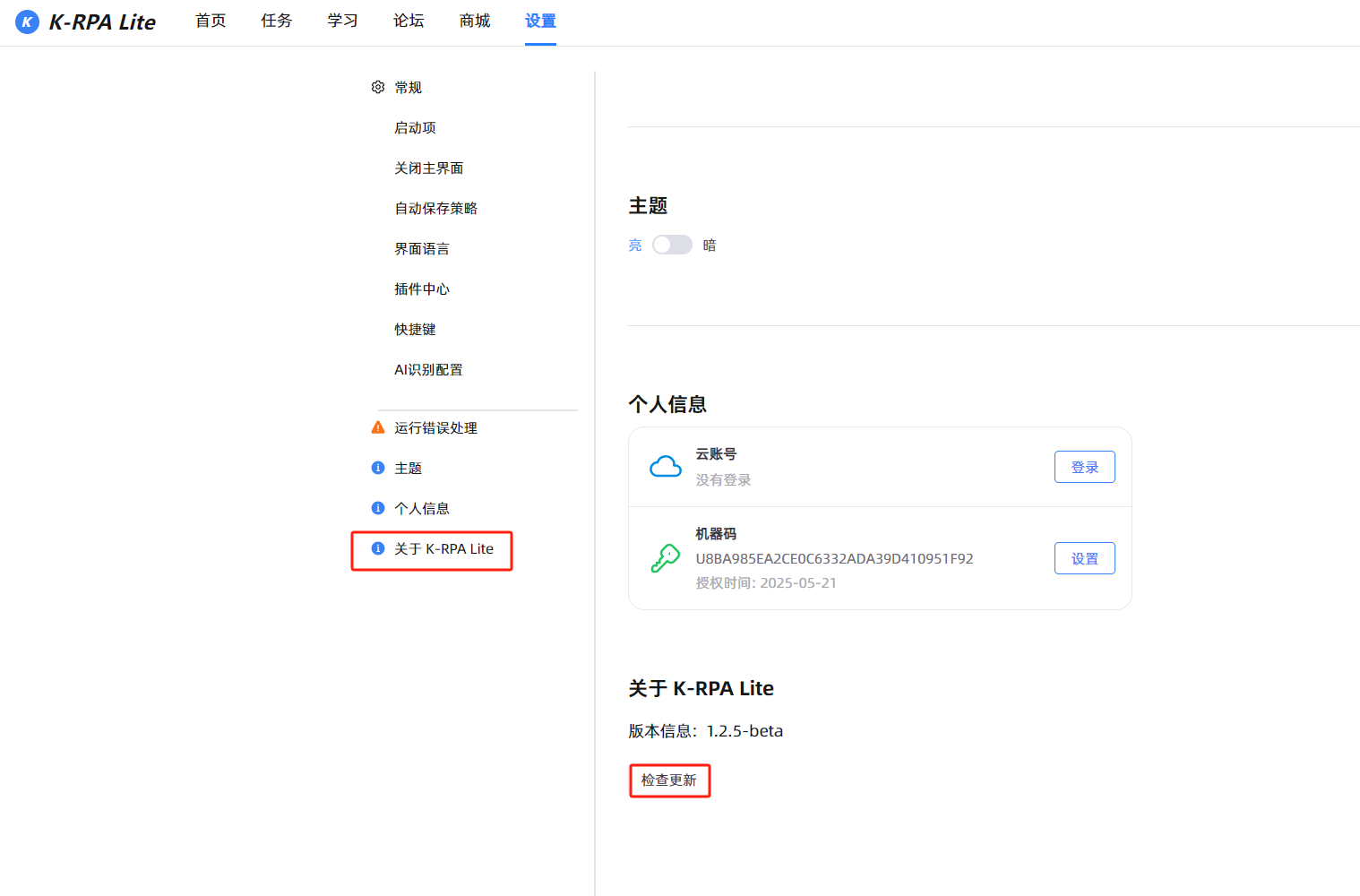Click the 关于 K-RPA Lite section heading
Screen dimensions: 1360x896
tap(701, 688)
